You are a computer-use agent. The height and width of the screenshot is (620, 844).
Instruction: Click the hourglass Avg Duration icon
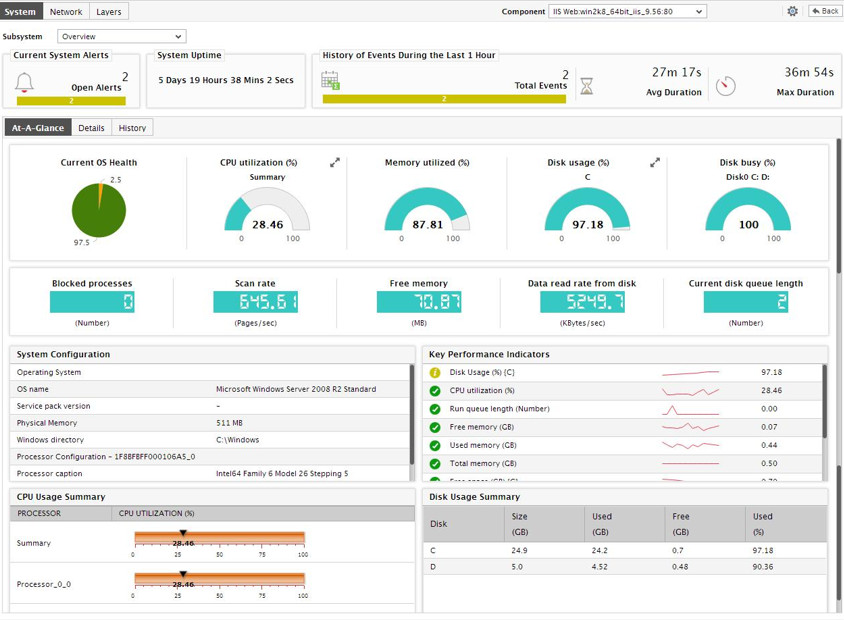tap(587, 87)
